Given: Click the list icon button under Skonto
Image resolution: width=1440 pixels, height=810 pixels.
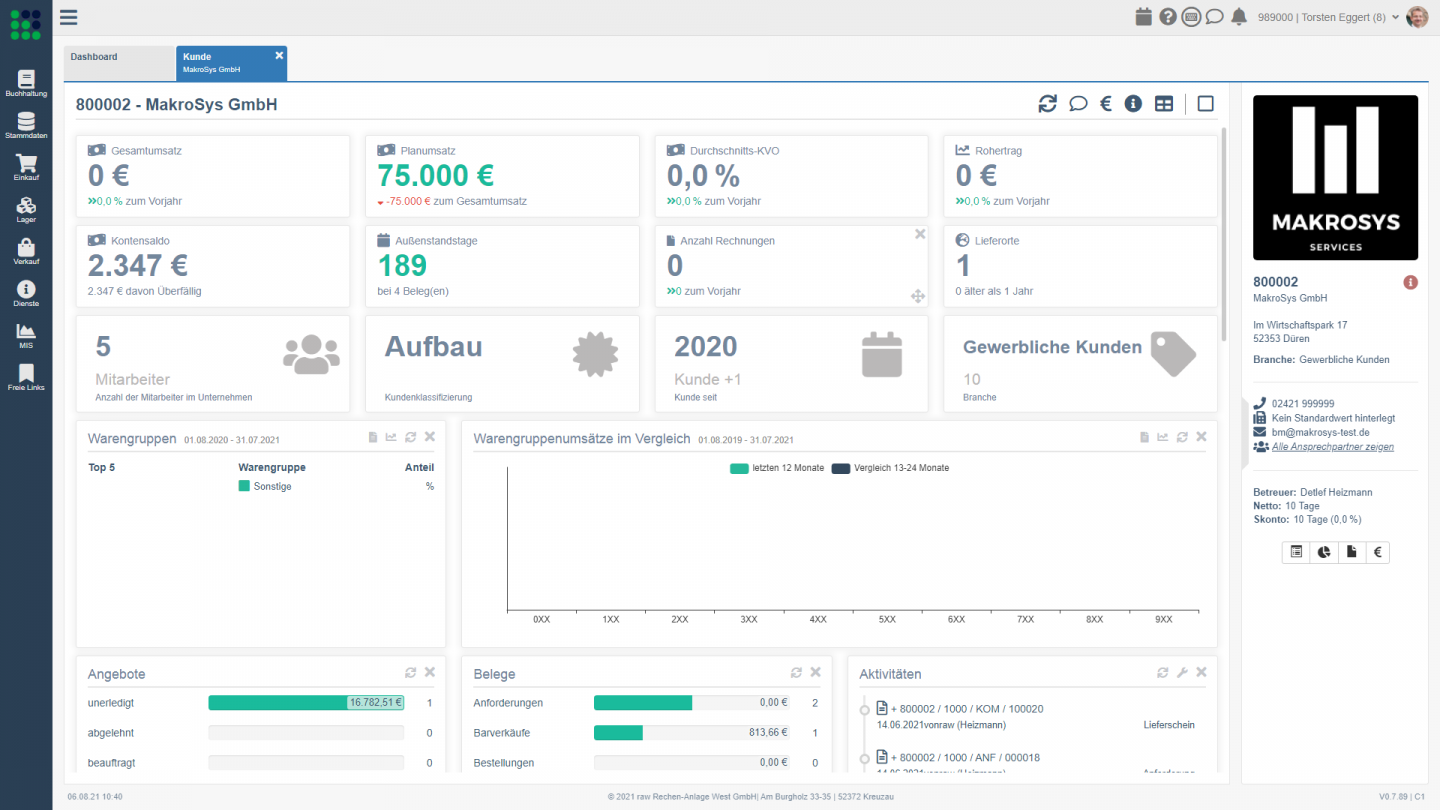Looking at the screenshot, I should [1296, 552].
